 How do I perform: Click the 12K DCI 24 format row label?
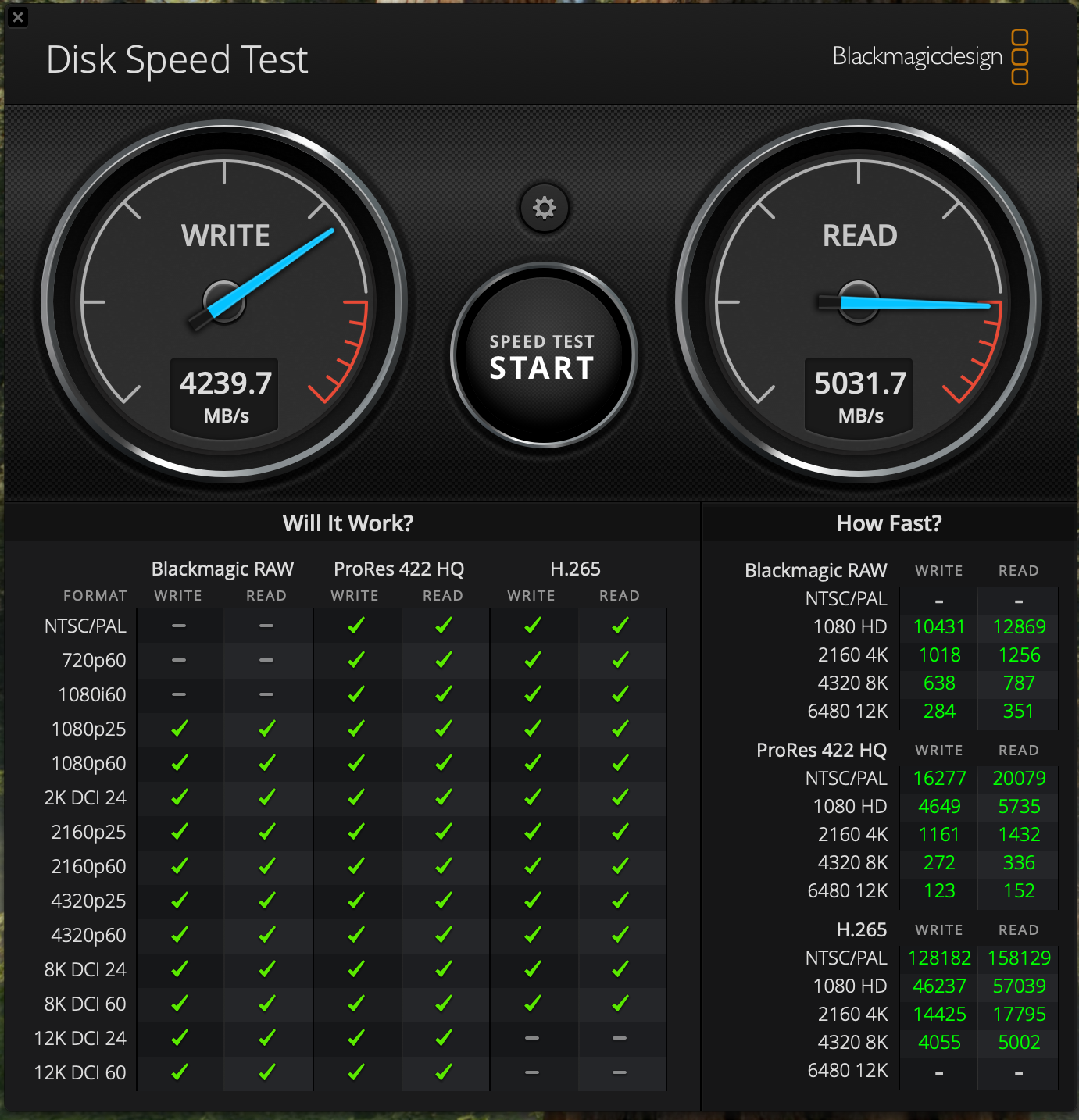80,1038
